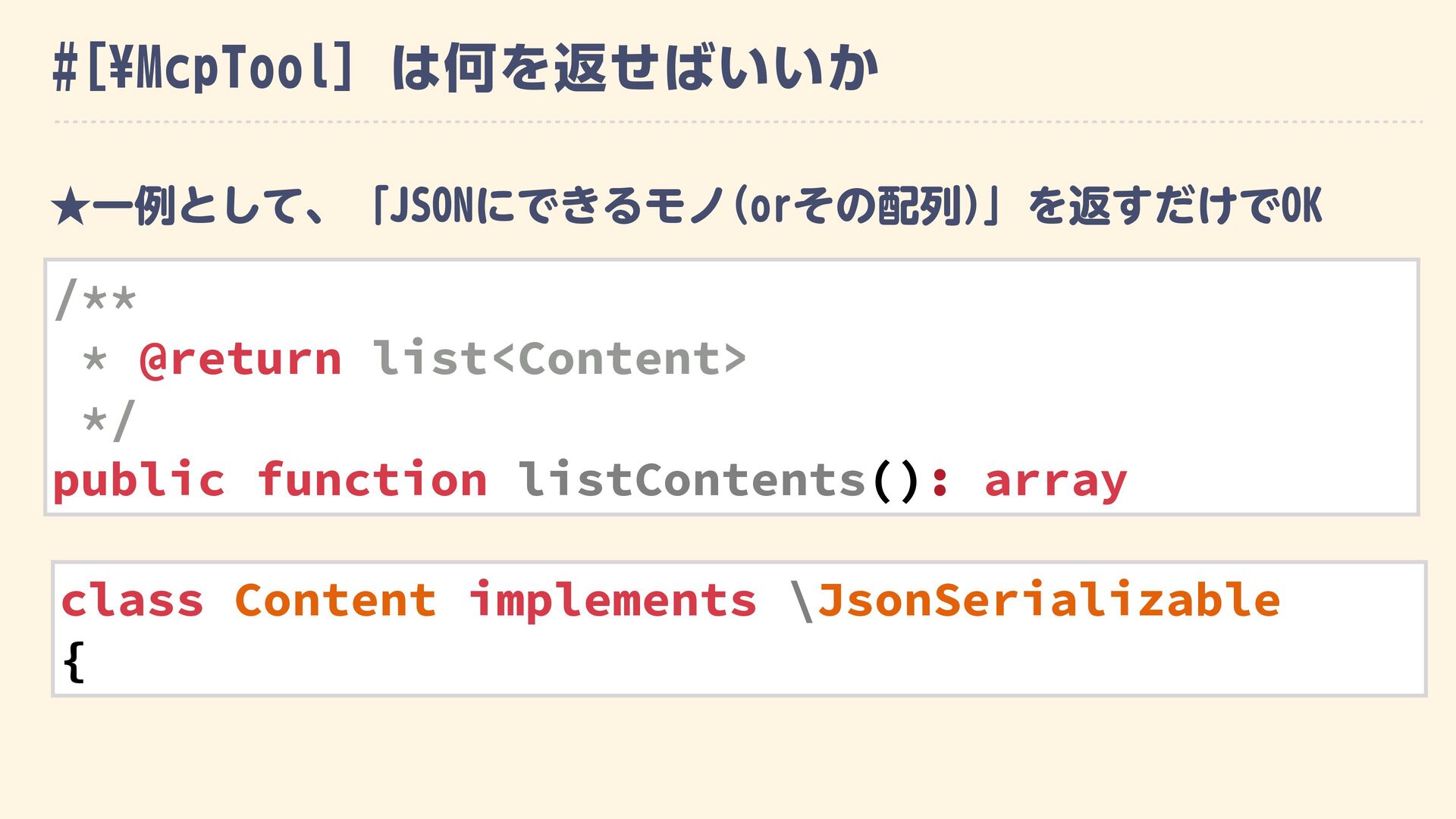Select the public keyword
1456x819 pixels.
pos(139,482)
